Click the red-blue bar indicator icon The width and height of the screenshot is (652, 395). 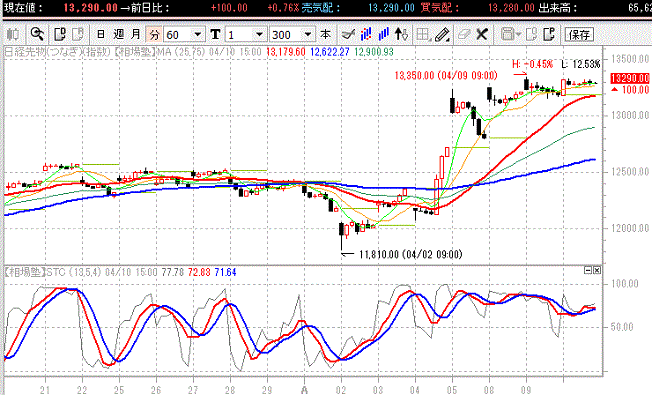pyautogui.click(x=366, y=35)
